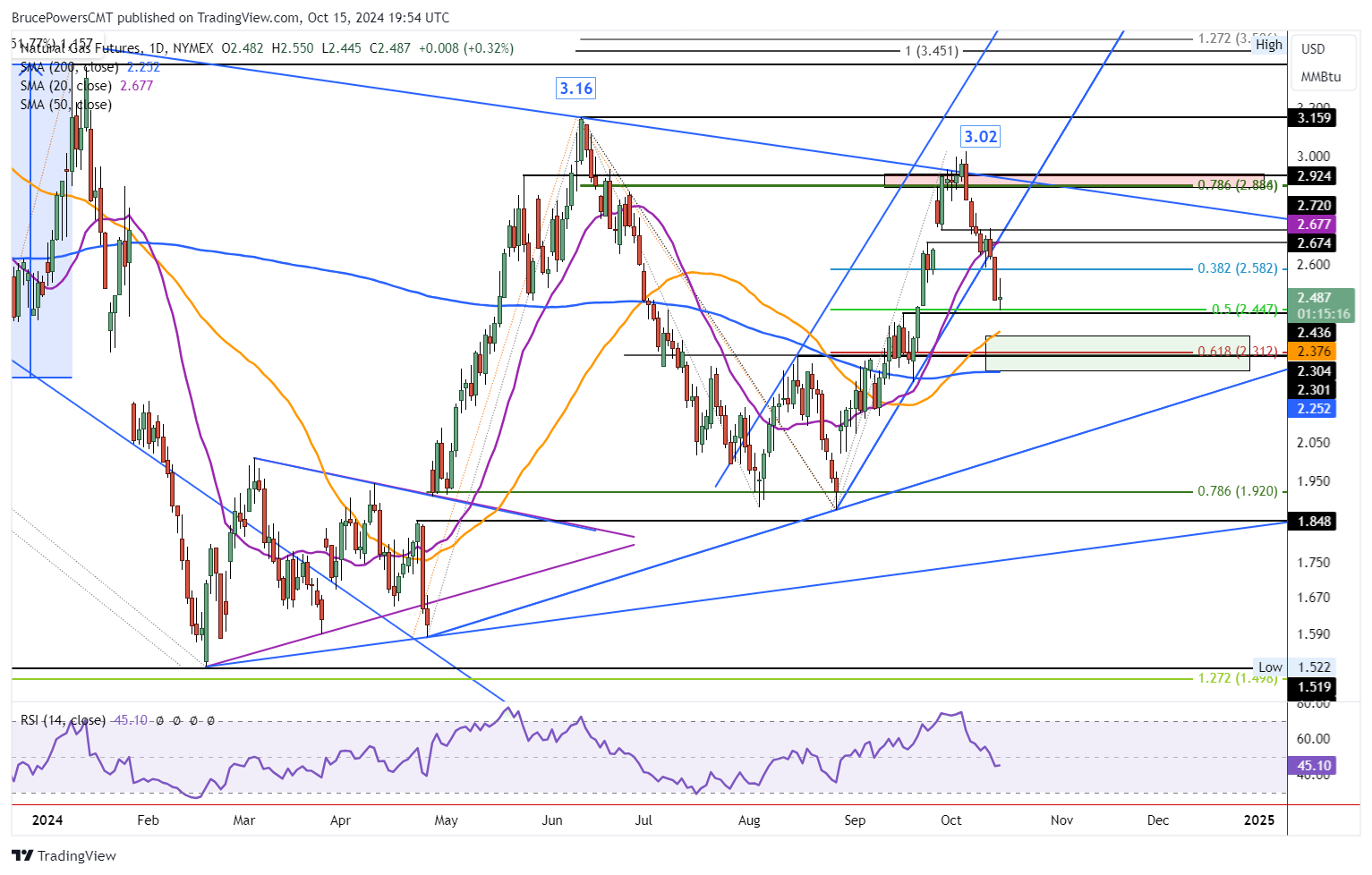Select the 2.301 price axis label
Image resolution: width=1372 pixels, height=875 pixels.
point(1313,389)
